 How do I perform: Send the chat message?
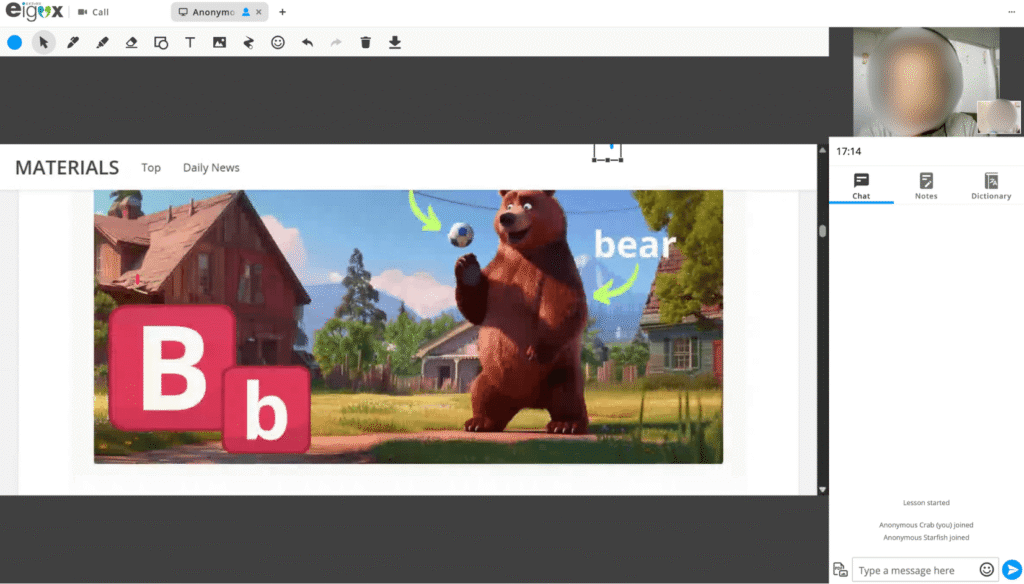(x=1011, y=569)
